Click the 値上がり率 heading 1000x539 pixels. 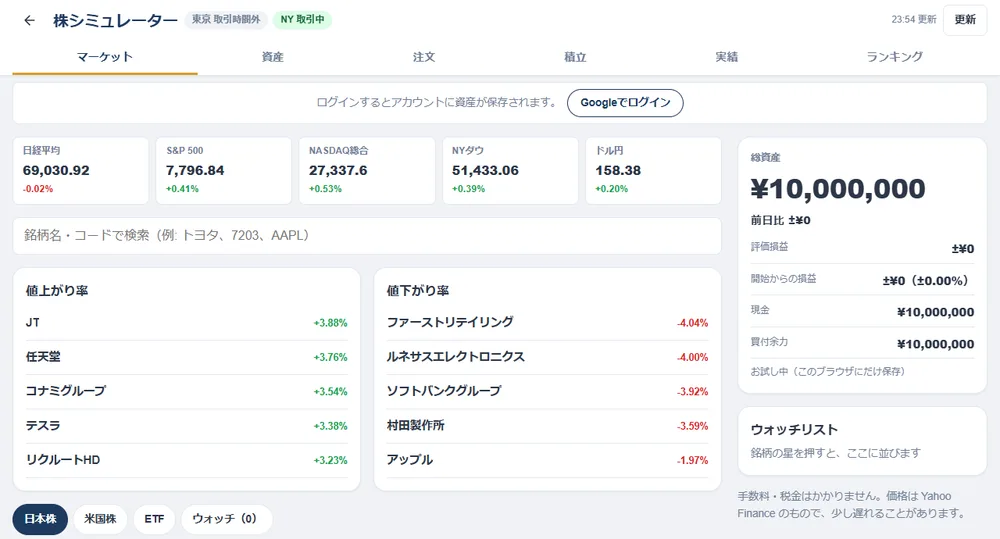57,291
